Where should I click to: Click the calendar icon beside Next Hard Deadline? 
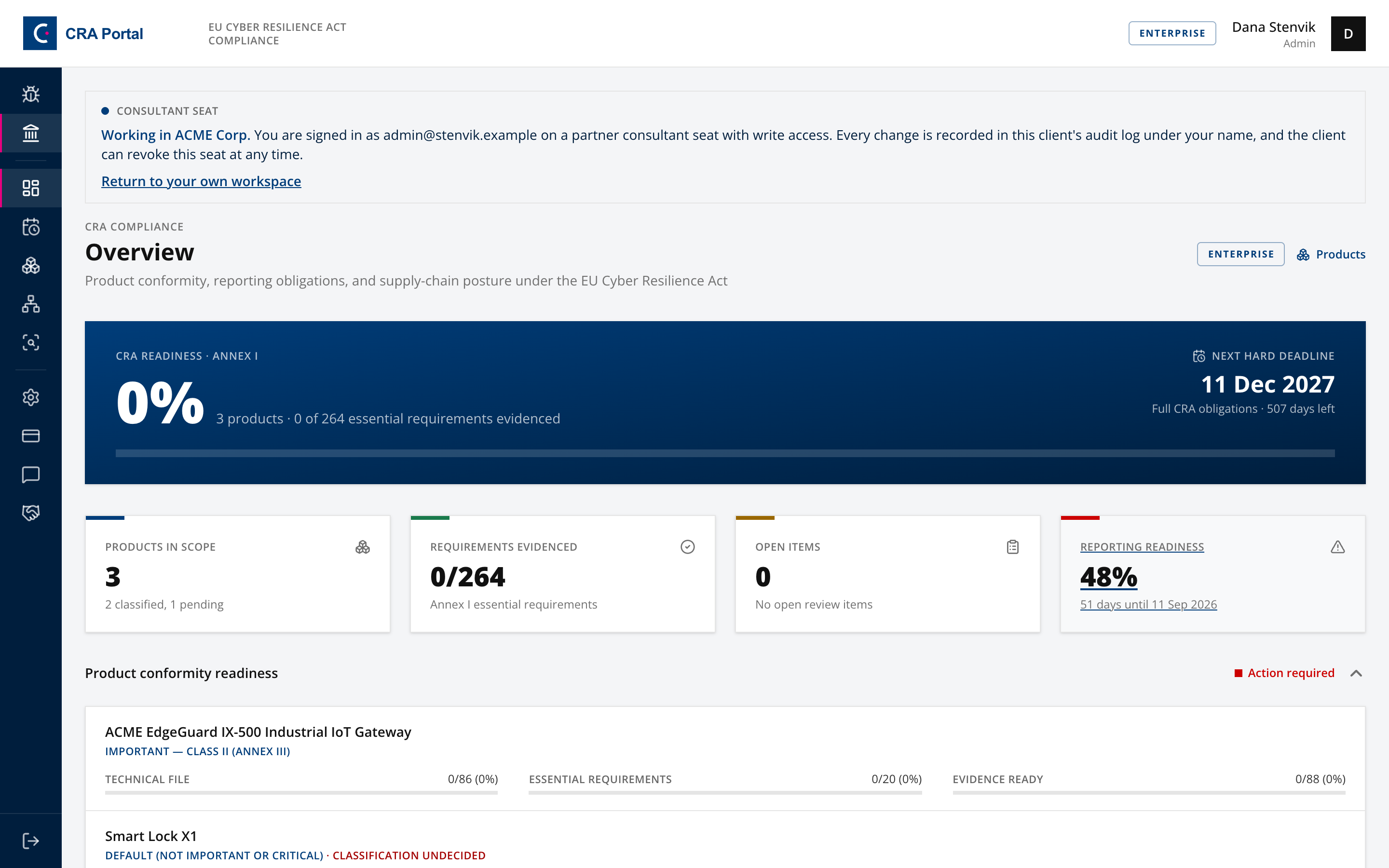point(1199,356)
